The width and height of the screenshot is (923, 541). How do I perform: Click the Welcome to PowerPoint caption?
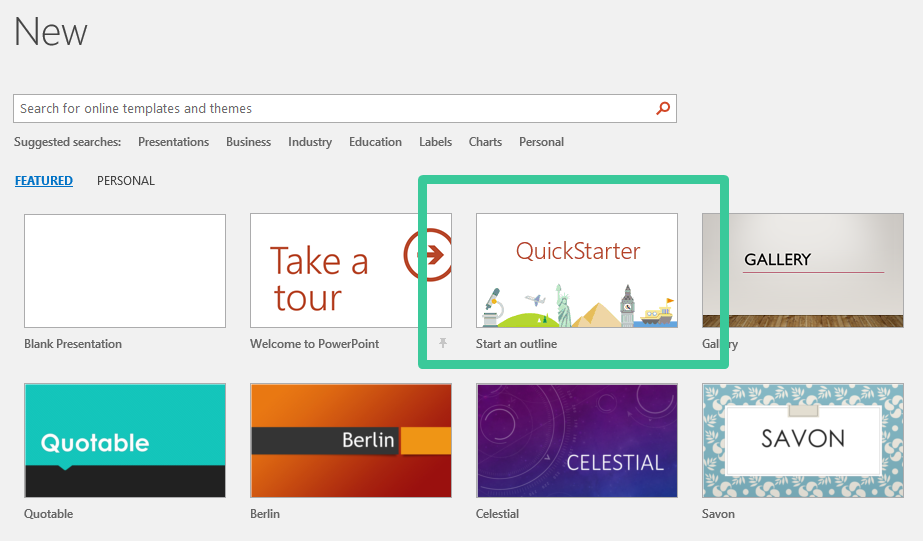315,344
